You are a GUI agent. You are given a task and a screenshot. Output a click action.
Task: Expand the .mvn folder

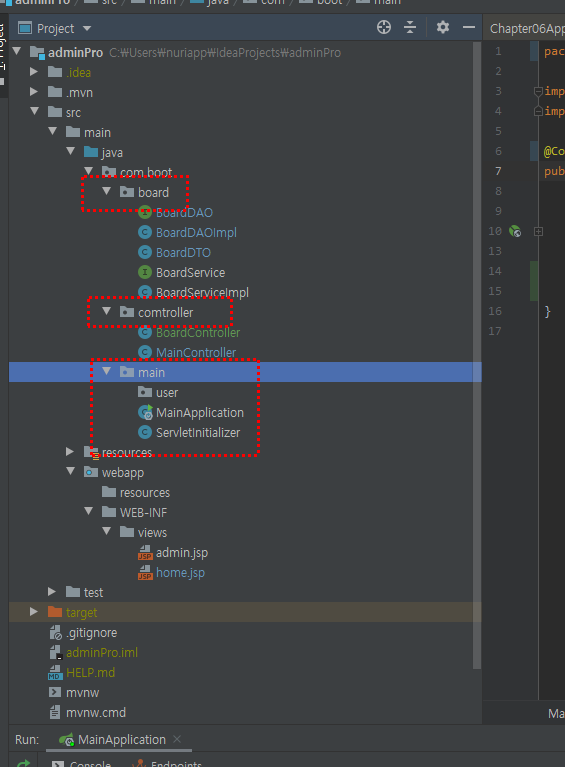click(x=34, y=92)
